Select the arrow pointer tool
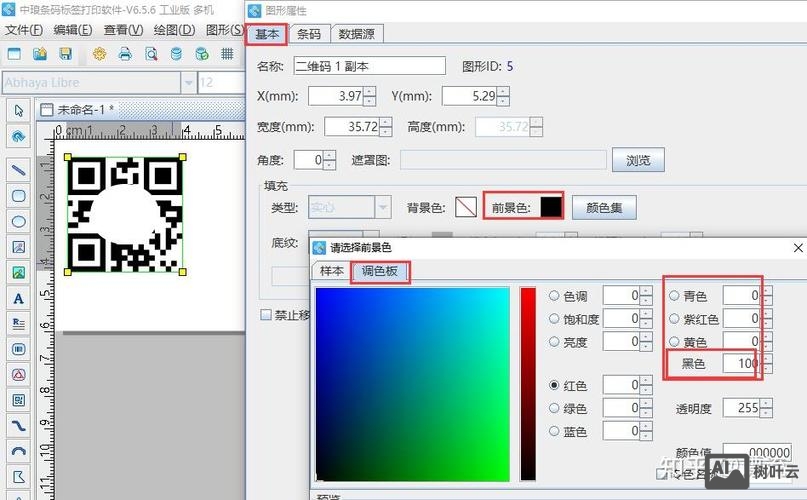Image resolution: width=807 pixels, height=500 pixels. pos(19,111)
